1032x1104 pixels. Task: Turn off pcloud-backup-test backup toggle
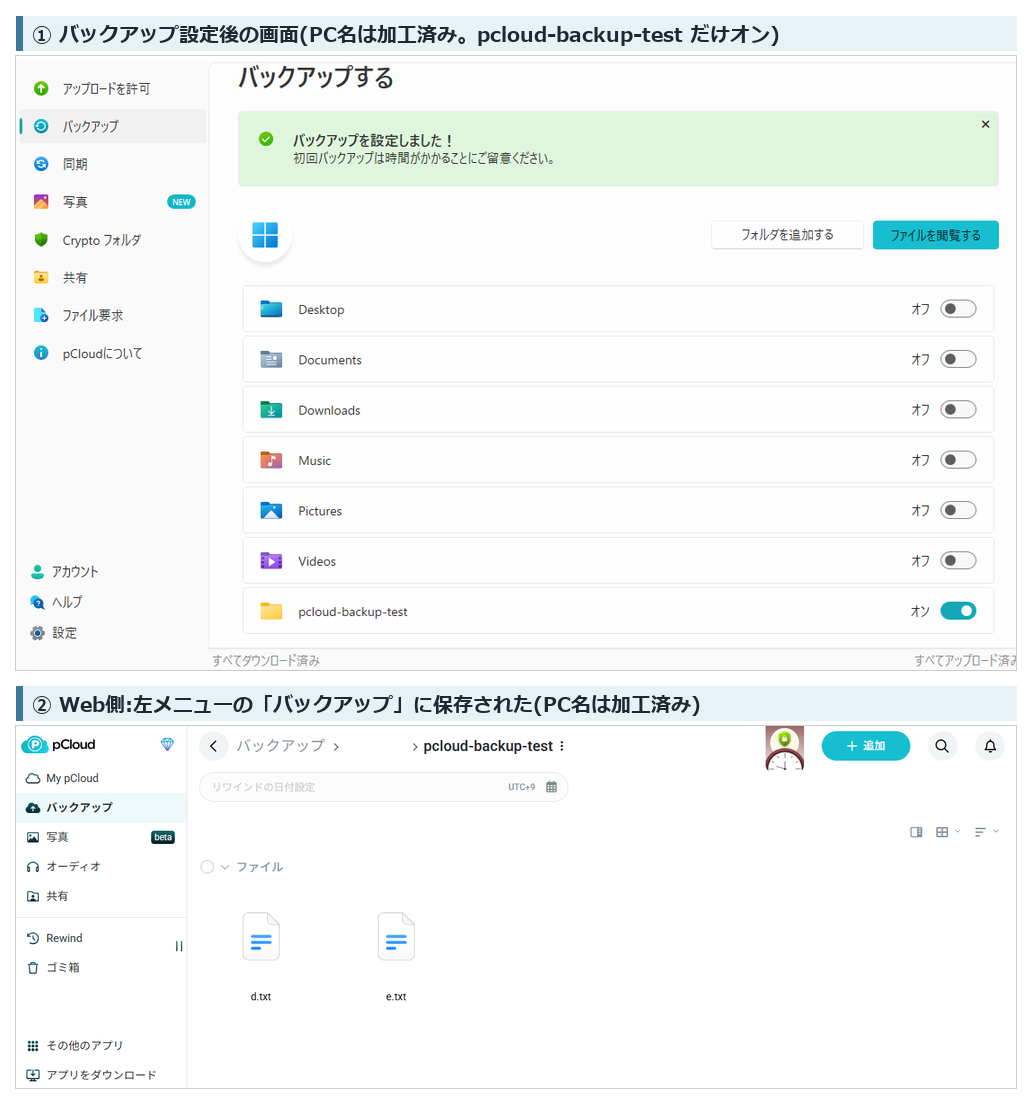(958, 611)
